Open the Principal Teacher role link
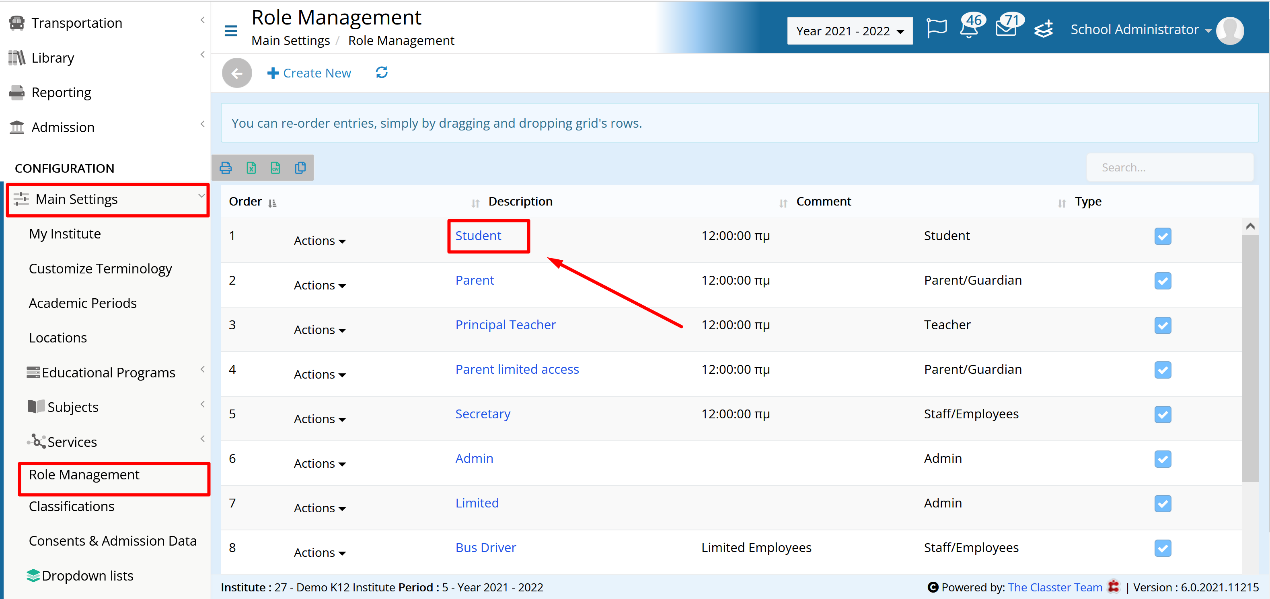The height and width of the screenshot is (599, 1270). 506,325
